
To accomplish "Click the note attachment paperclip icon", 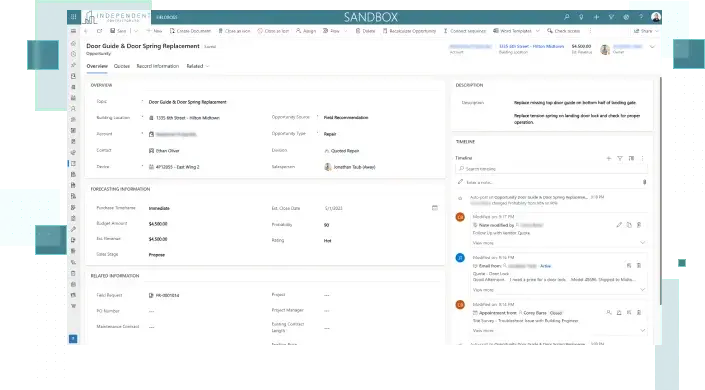I will pyautogui.click(x=644, y=182).
